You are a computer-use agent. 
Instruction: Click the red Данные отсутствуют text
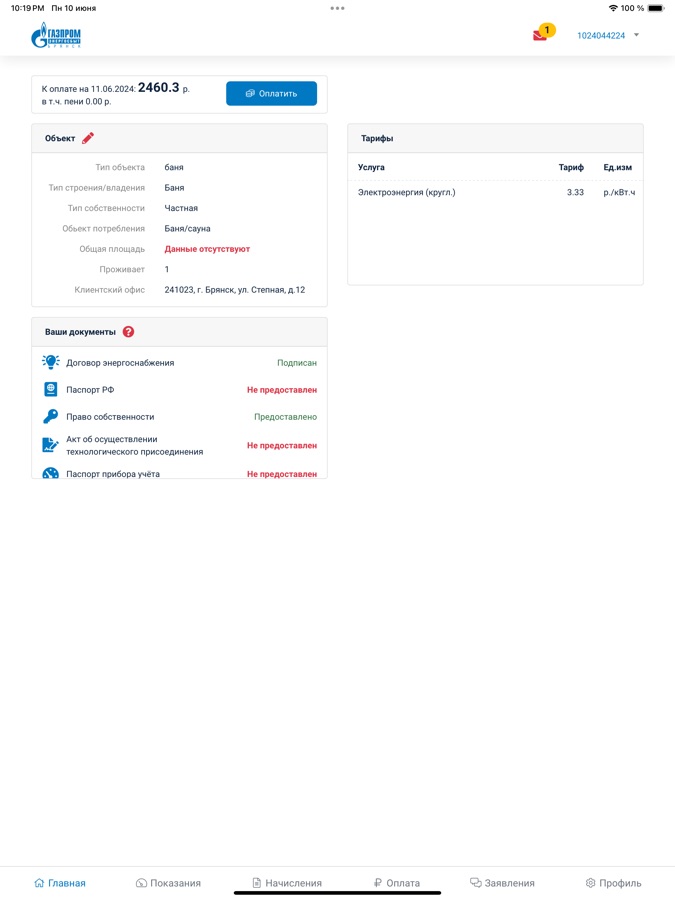(x=207, y=249)
